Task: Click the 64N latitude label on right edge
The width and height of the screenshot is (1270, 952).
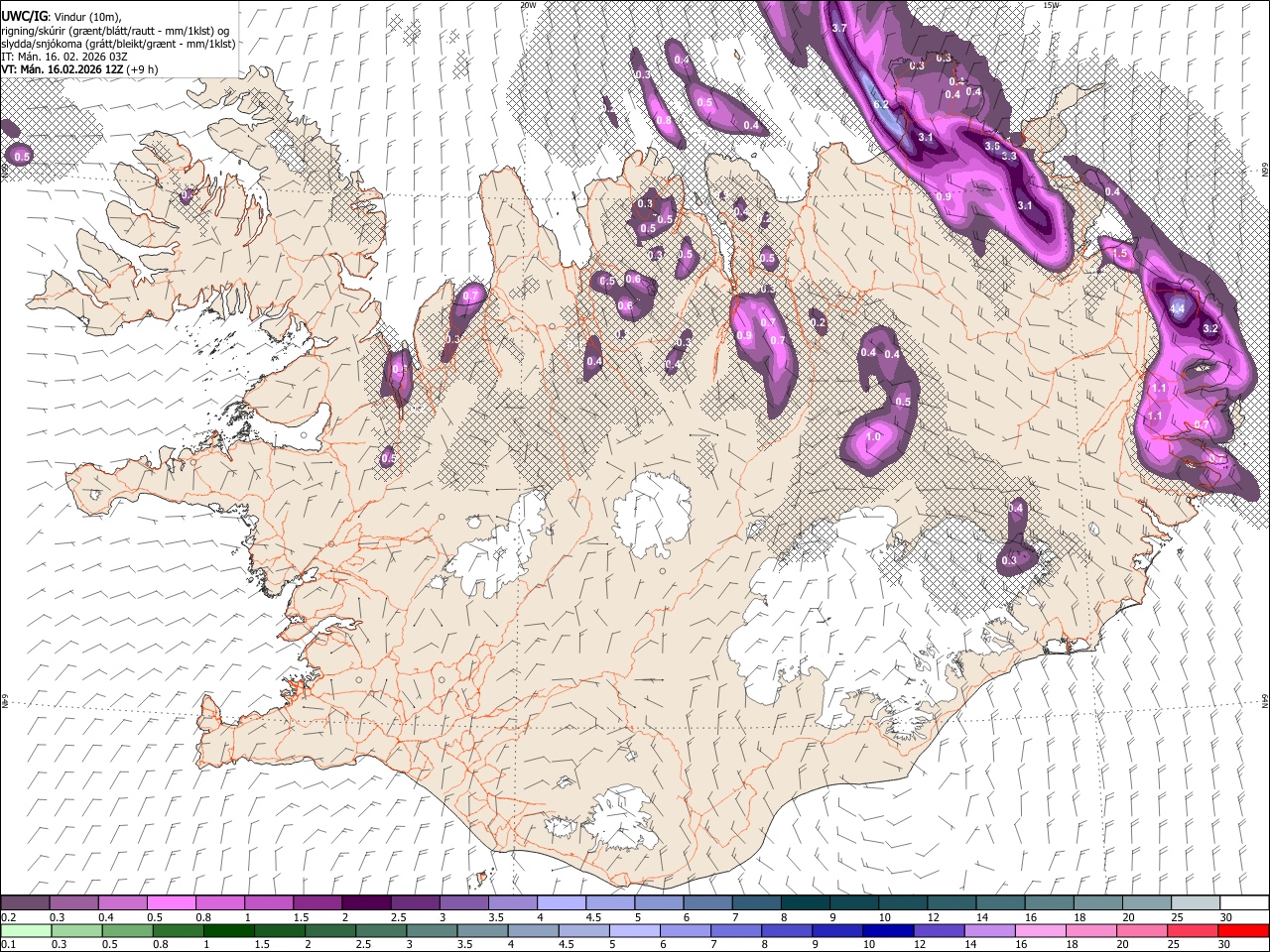Action: point(1265,700)
